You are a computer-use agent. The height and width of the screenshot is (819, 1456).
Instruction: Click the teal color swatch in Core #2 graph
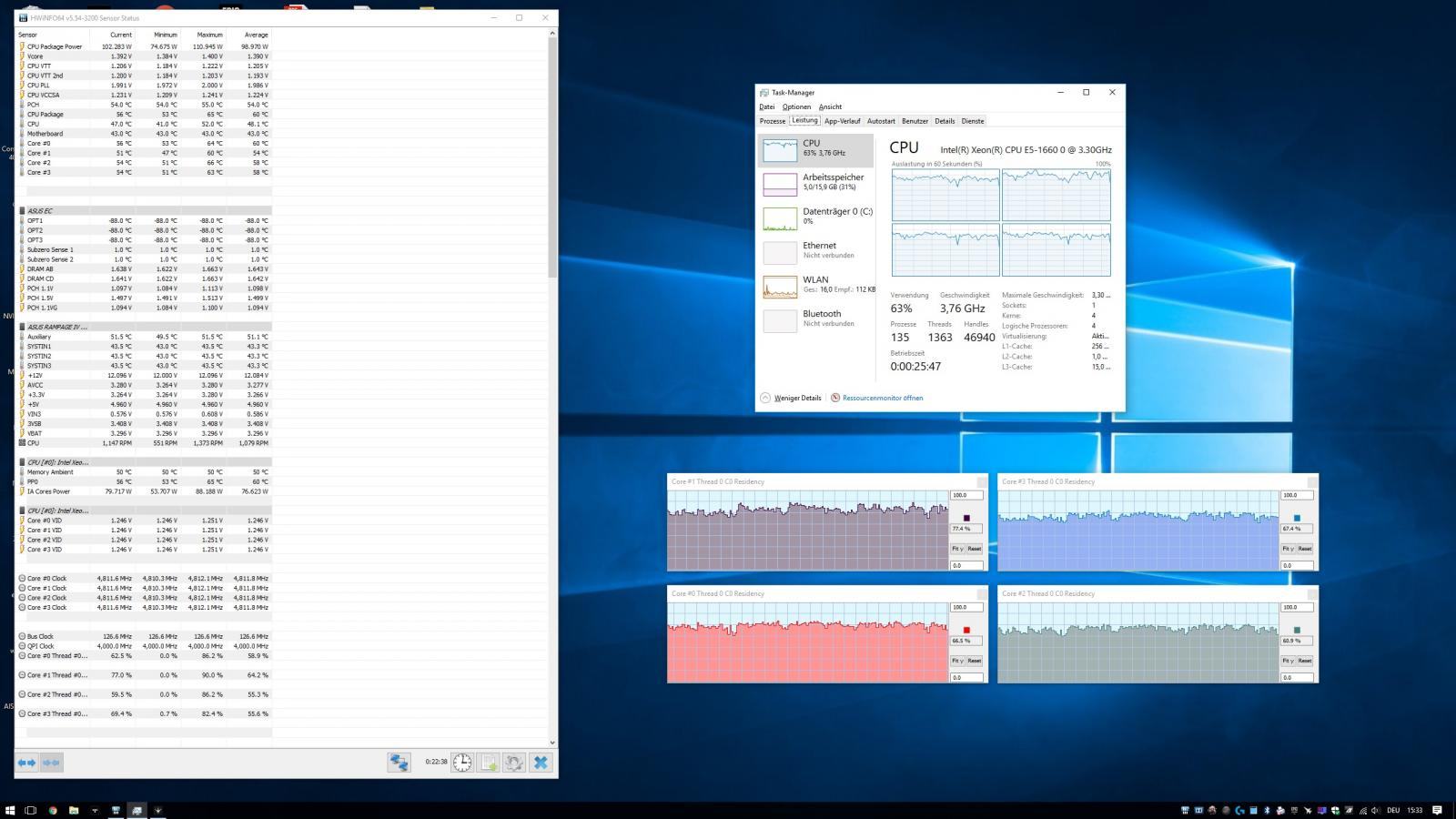(x=1297, y=630)
